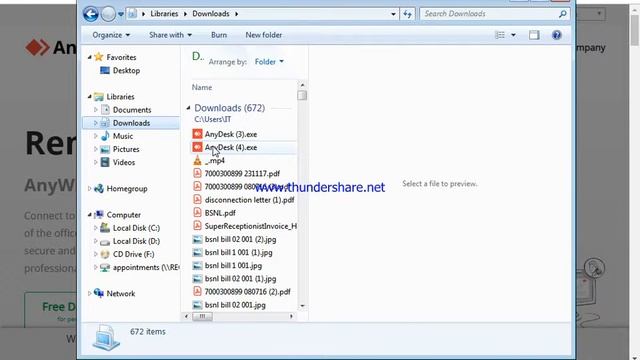
Task: Click PDF icon of disconnection letter (1).pdf
Action: click(x=198, y=200)
